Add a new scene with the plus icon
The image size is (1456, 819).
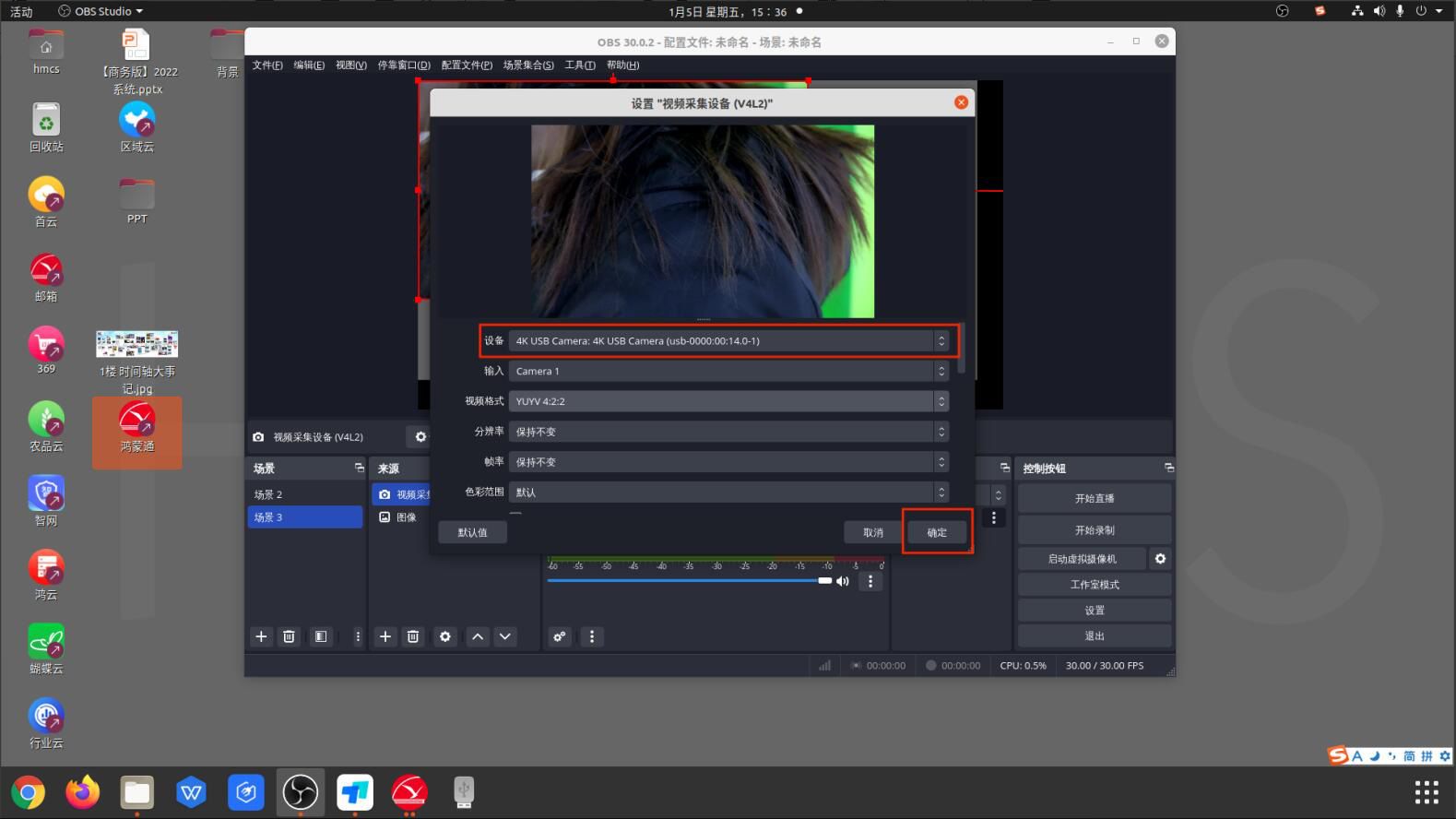(261, 636)
